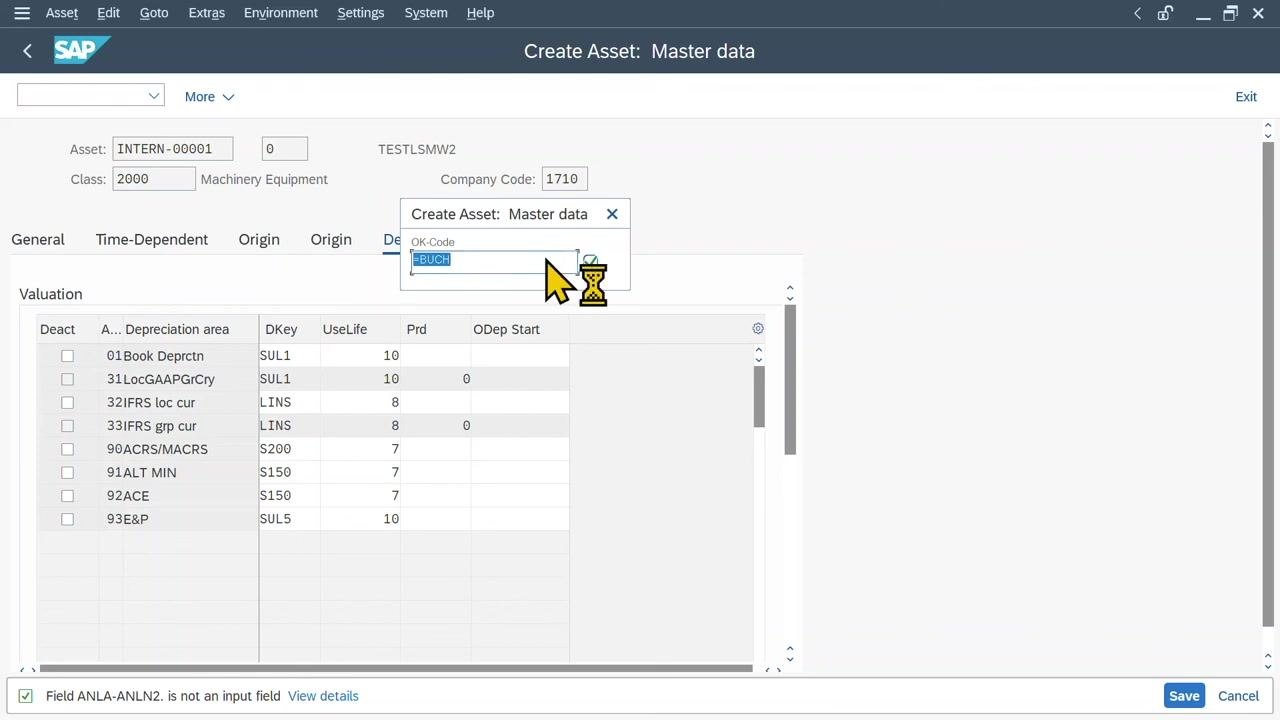Image resolution: width=1280 pixels, height=720 pixels.
Task: Click the horizontal table scrollbar
Action: pyautogui.click(x=396, y=668)
